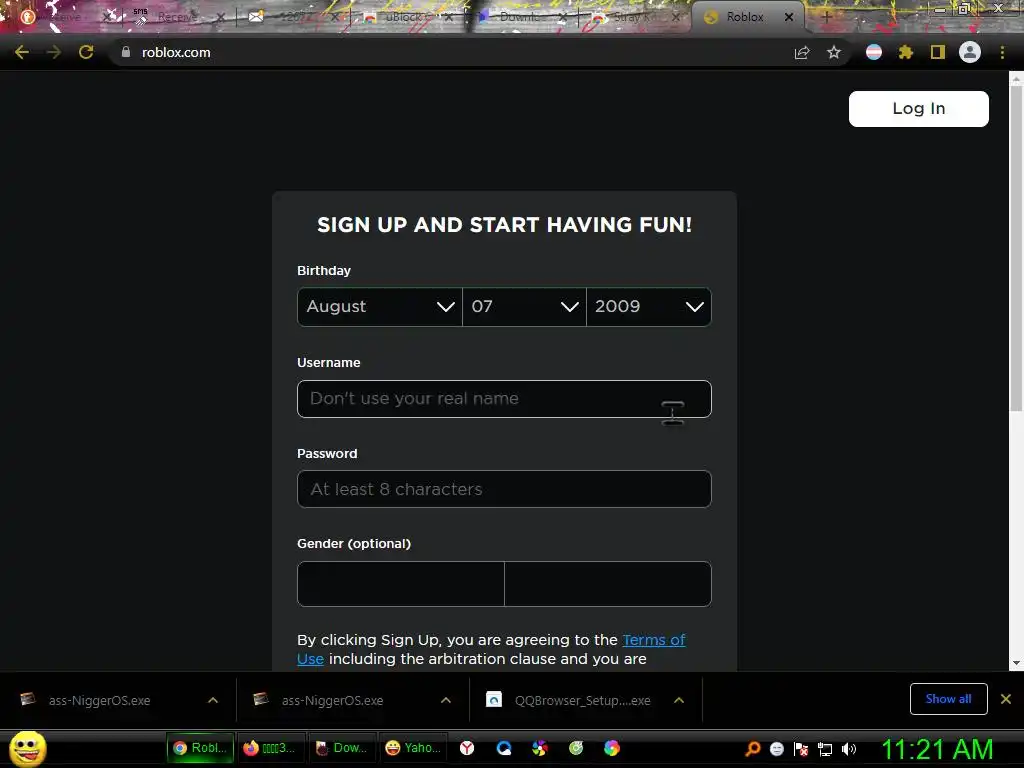Click the page scrollbar up arrow
The height and width of the screenshot is (768, 1024).
(1016, 78)
